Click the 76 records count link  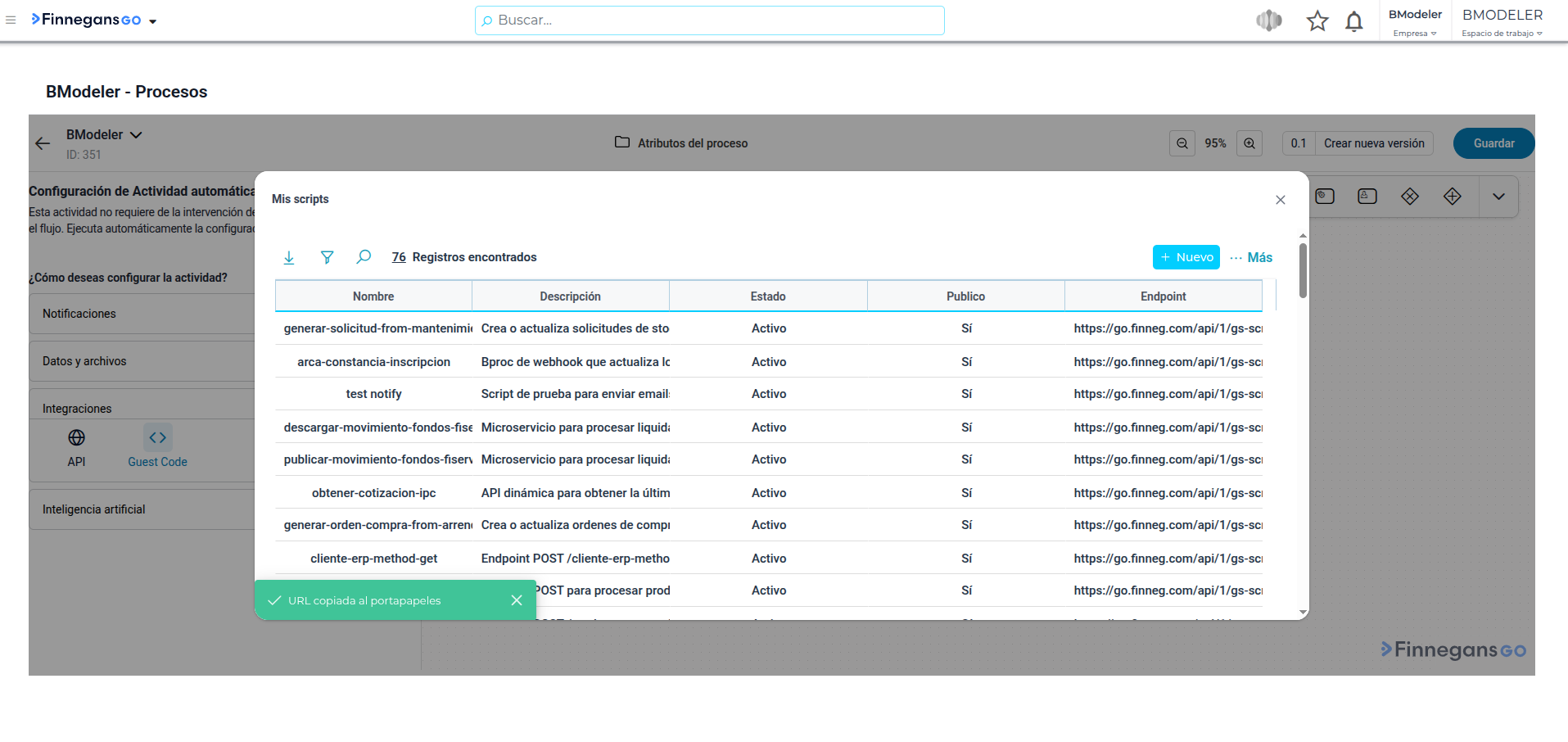pyautogui.click(x=399, y=257)
